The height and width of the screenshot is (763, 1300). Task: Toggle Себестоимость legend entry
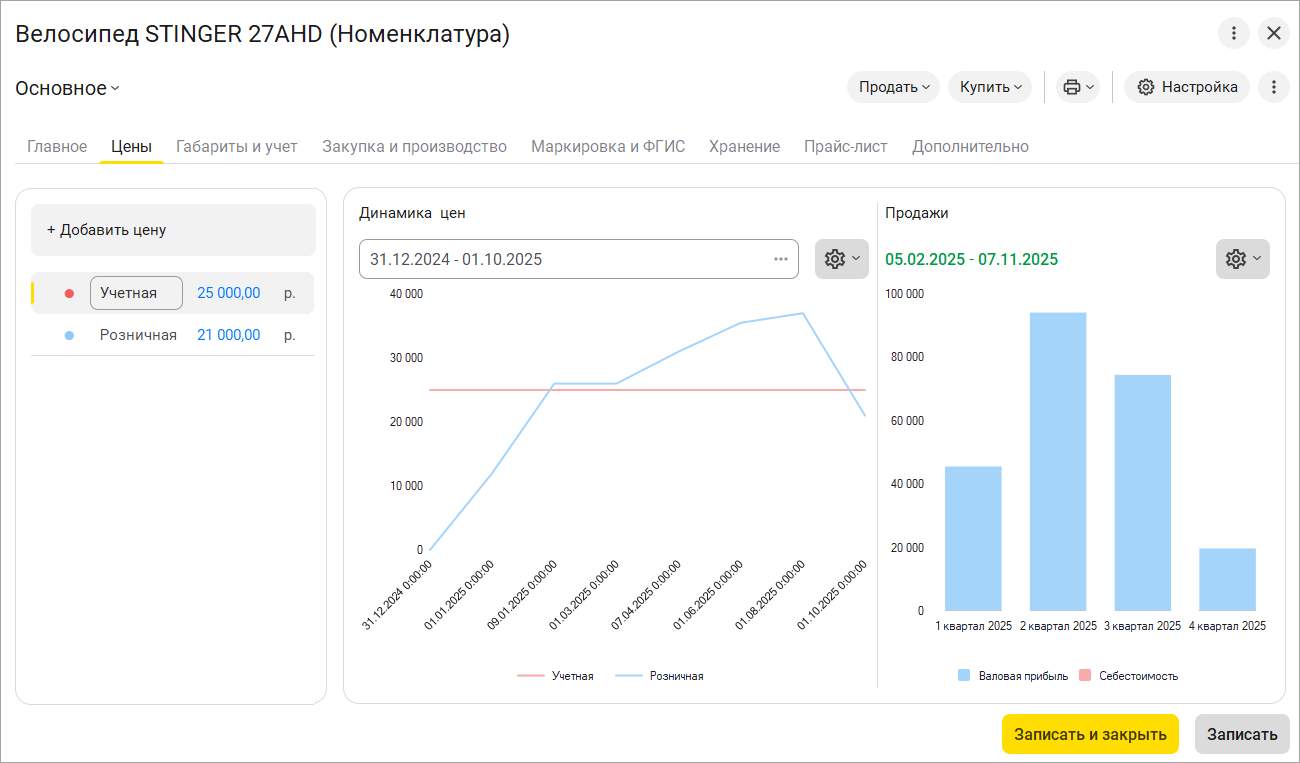(x=1128, y=676)
